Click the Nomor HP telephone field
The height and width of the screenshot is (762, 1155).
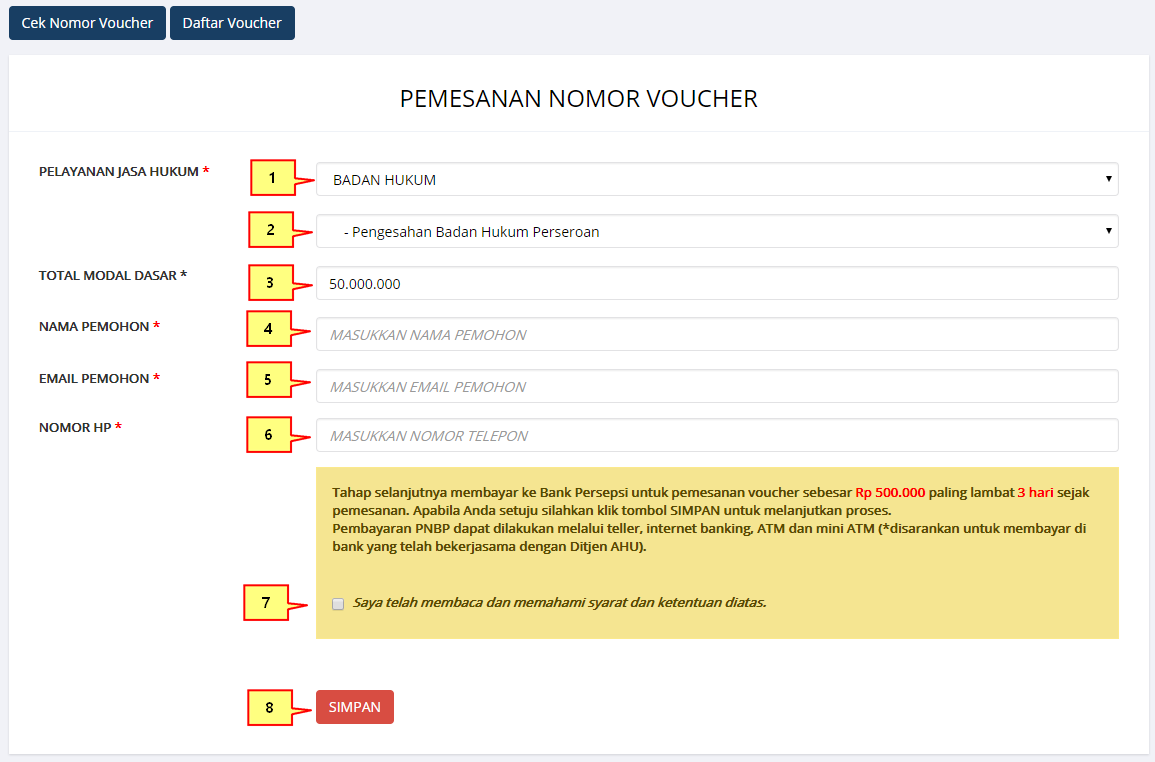tap(717, 436)
